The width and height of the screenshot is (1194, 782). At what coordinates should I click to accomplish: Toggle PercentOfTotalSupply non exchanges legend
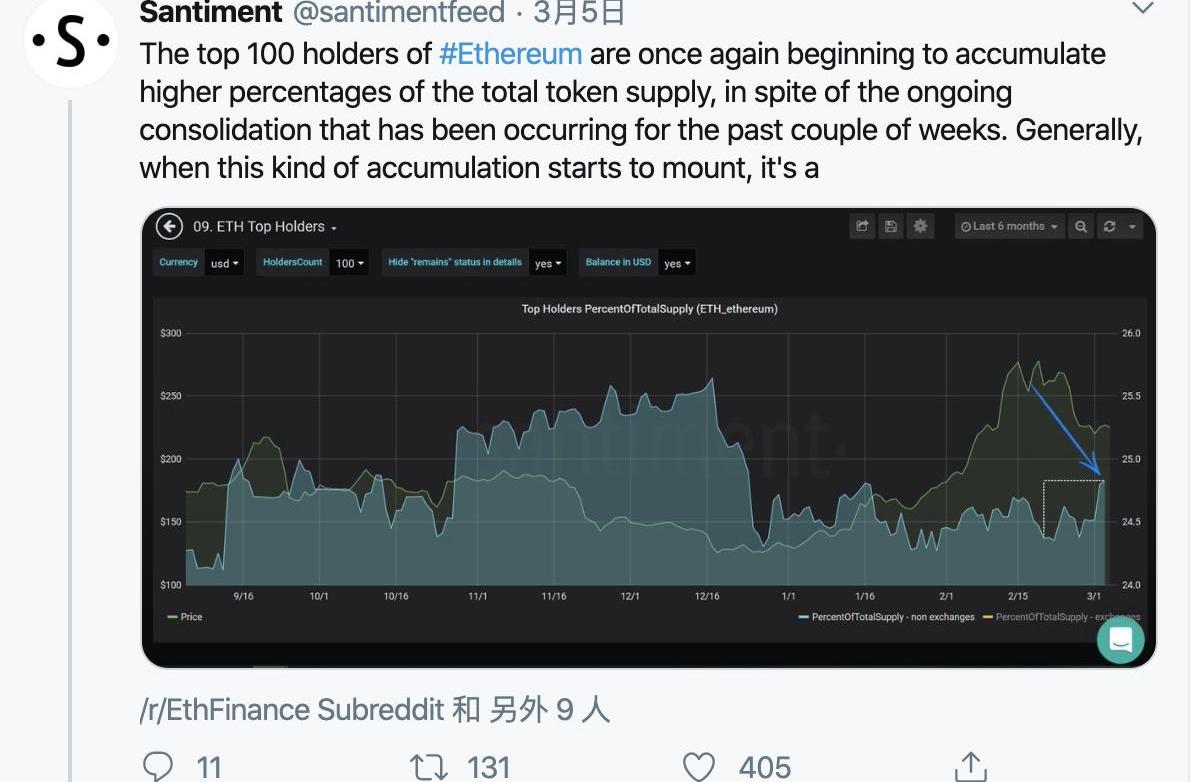point(886,617)
